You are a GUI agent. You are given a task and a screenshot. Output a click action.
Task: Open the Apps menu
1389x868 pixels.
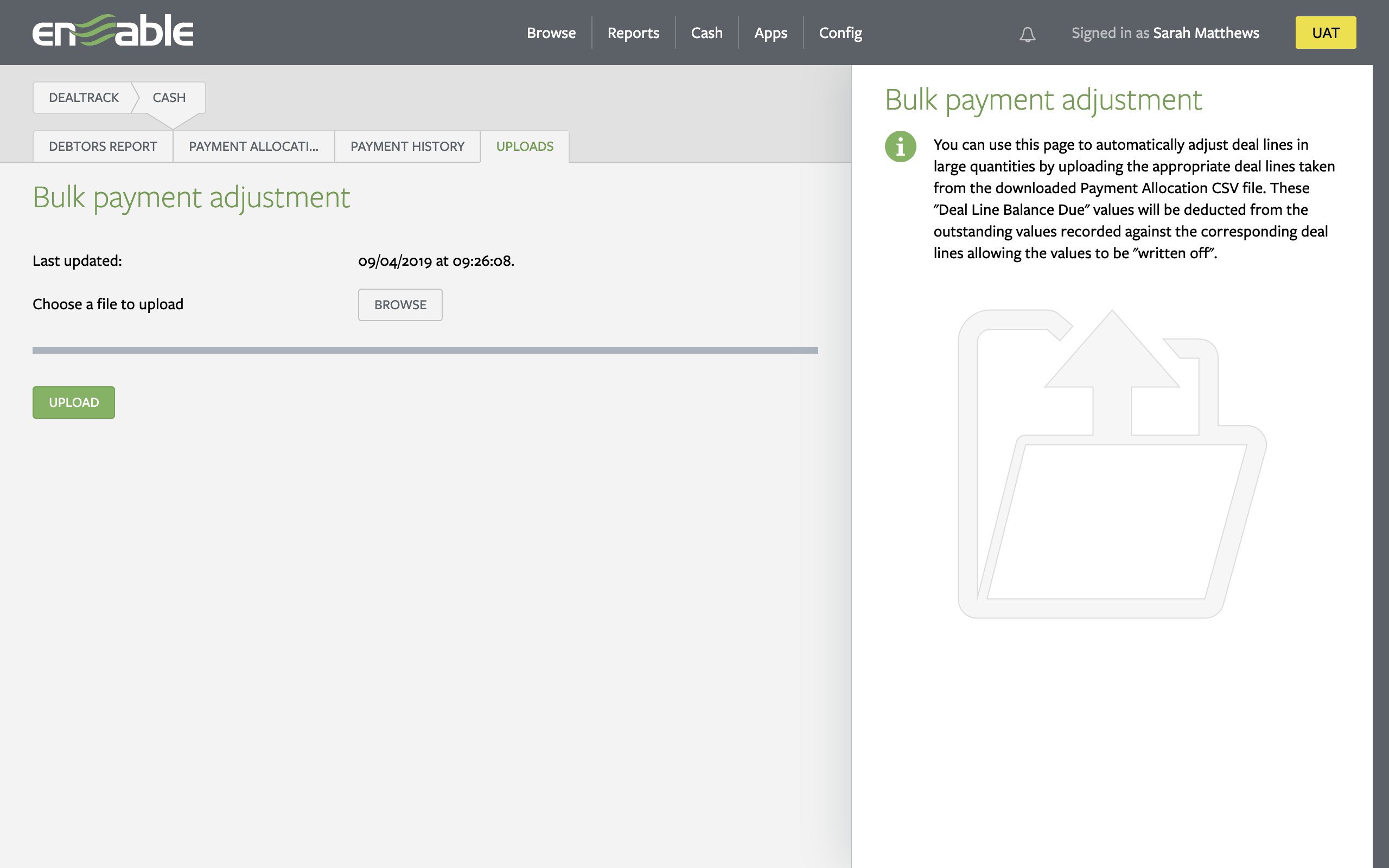(x=770, y=33)
